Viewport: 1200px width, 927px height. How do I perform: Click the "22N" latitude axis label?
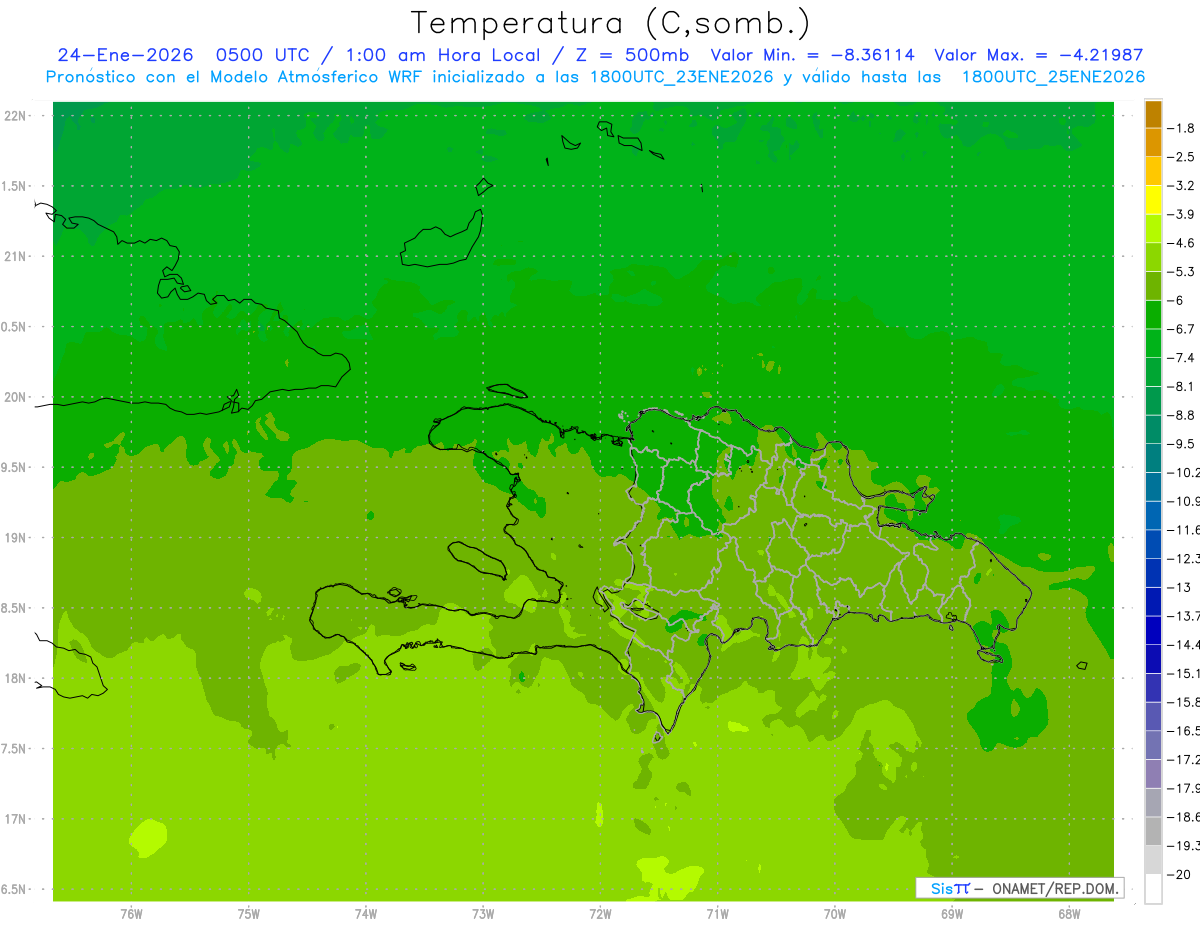tap(17, 116)
